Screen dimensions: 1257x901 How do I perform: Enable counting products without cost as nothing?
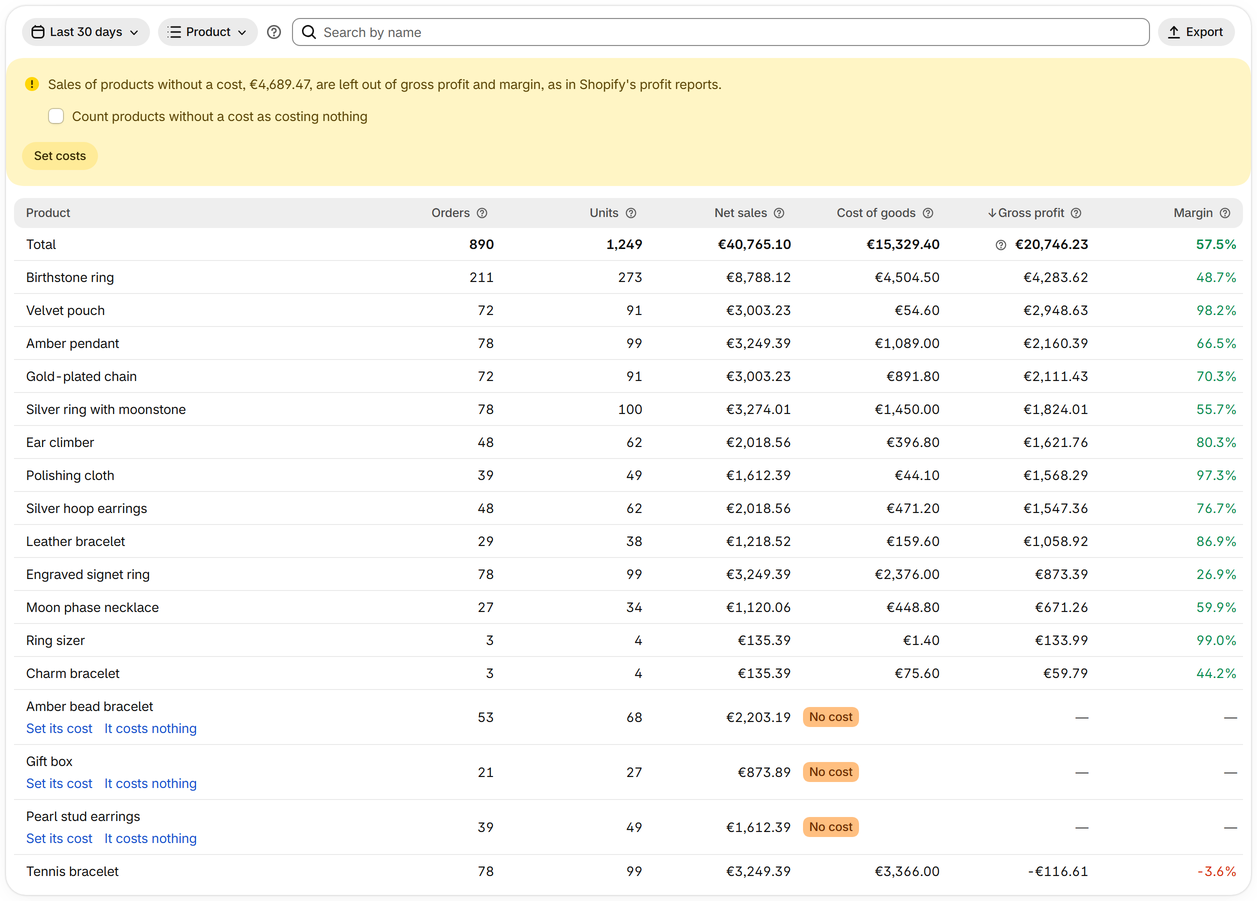click(56, 117)
